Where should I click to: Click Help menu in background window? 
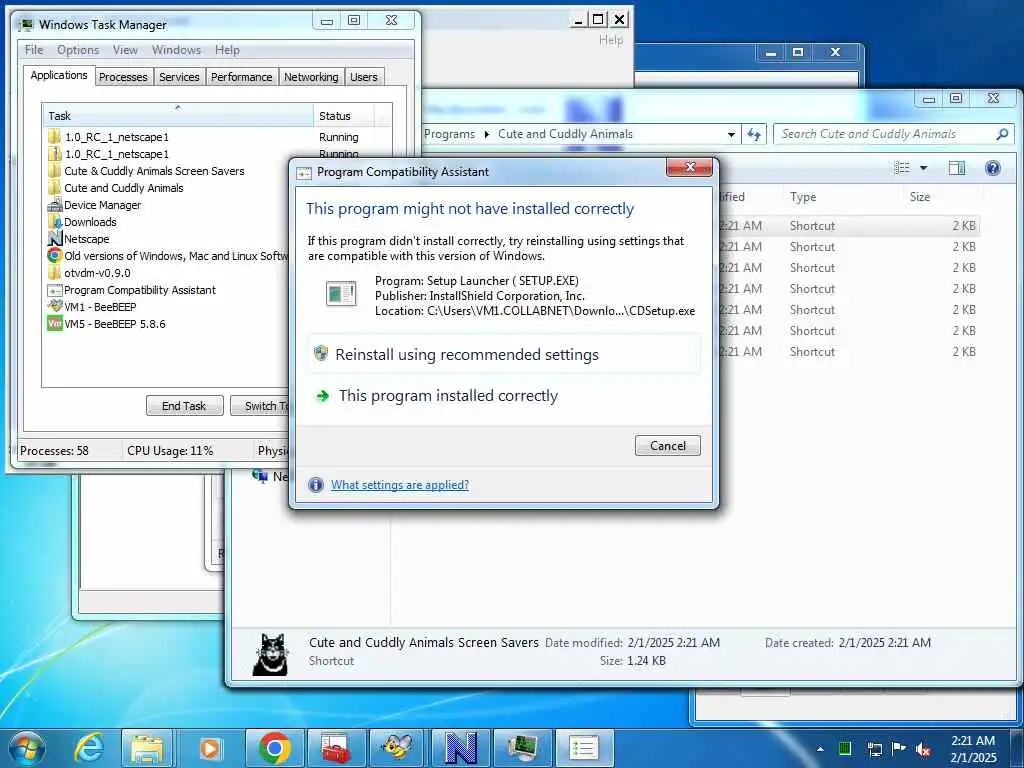(611, 40)
